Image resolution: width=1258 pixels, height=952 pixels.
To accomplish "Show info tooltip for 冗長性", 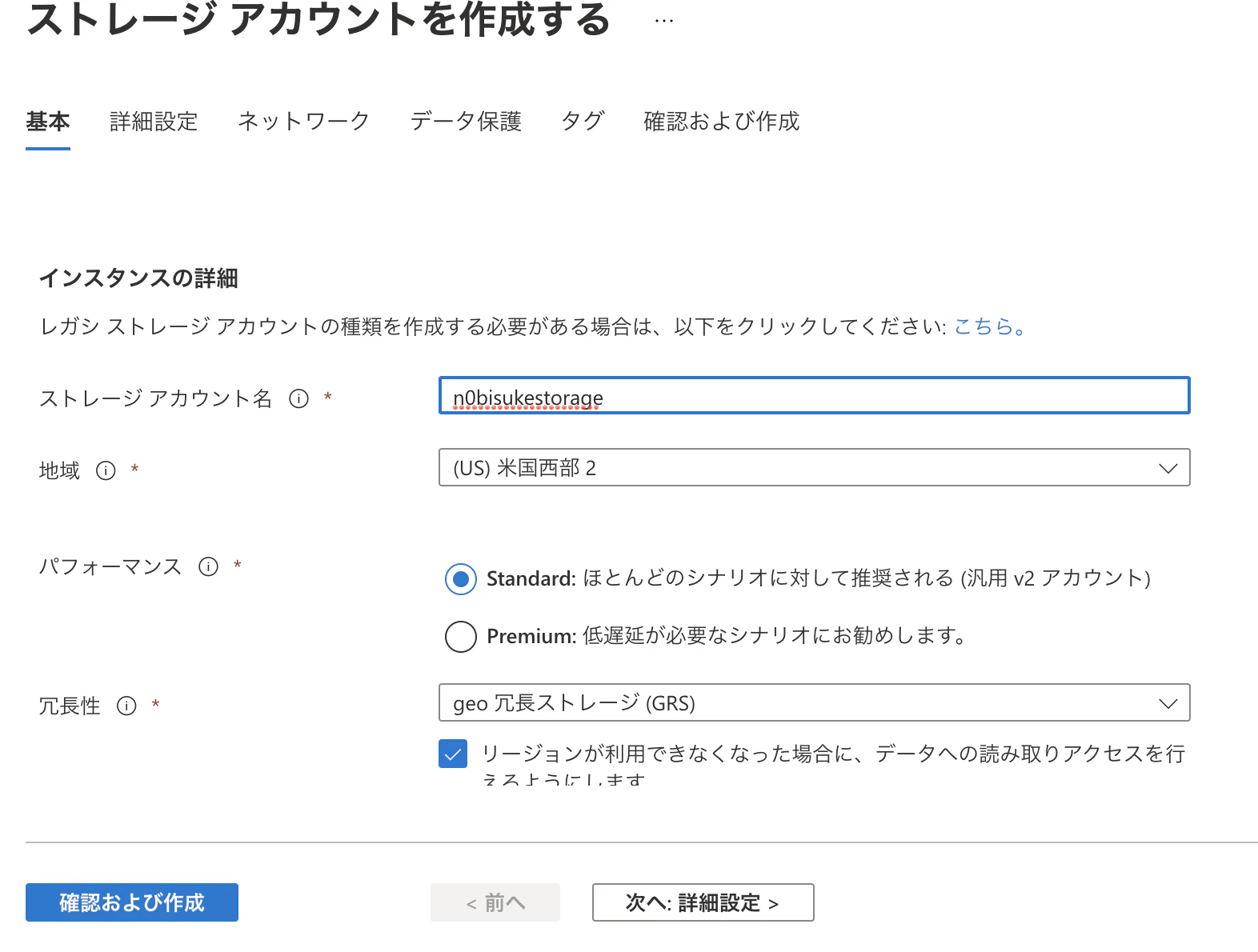I will (x=126, y=706).
